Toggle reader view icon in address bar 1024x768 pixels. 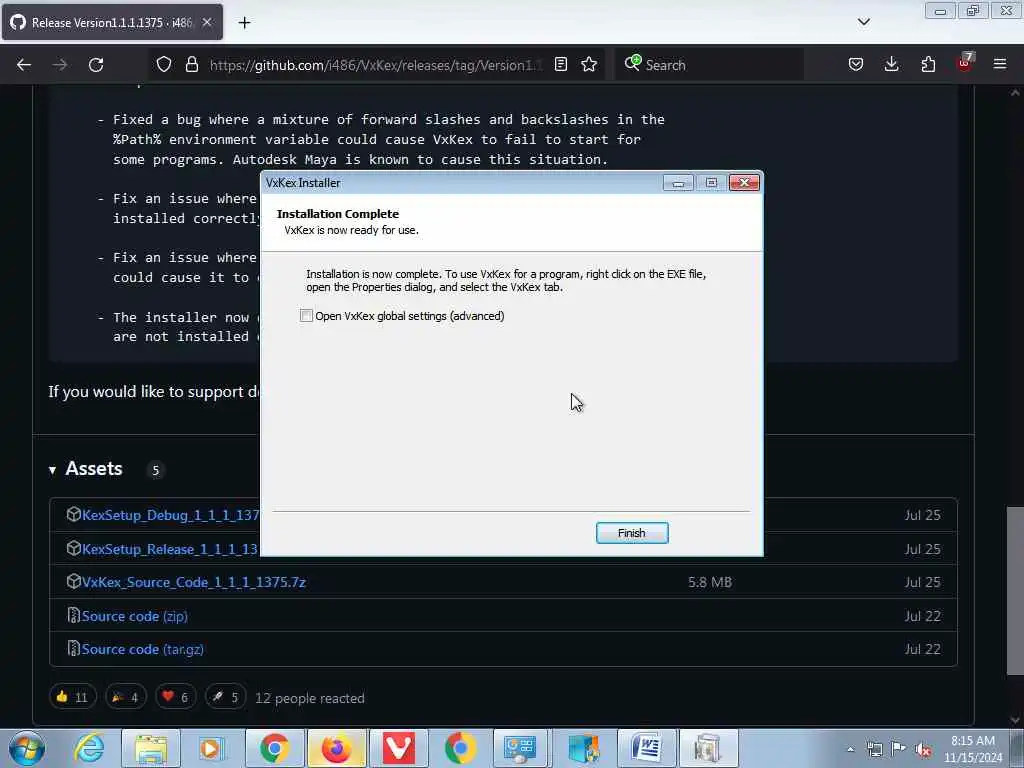(x=560, y=65)
